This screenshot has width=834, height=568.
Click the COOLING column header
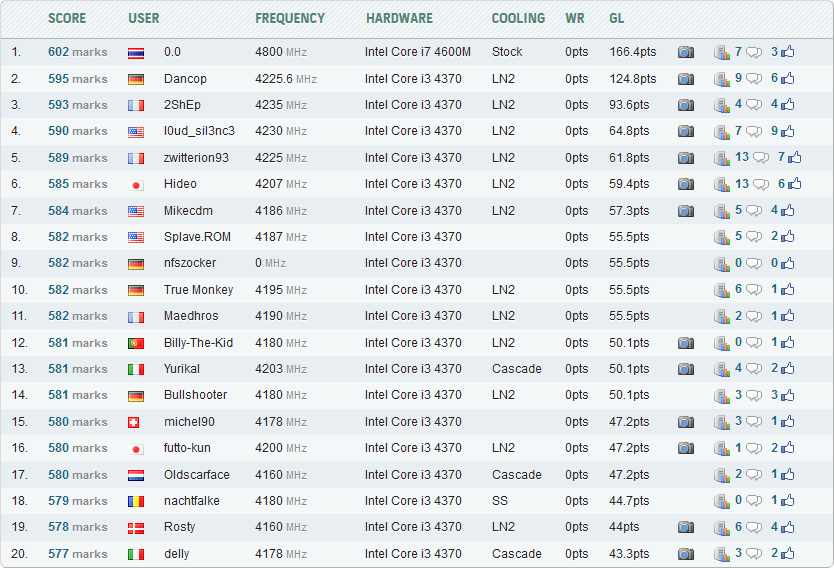click(518, 18)
